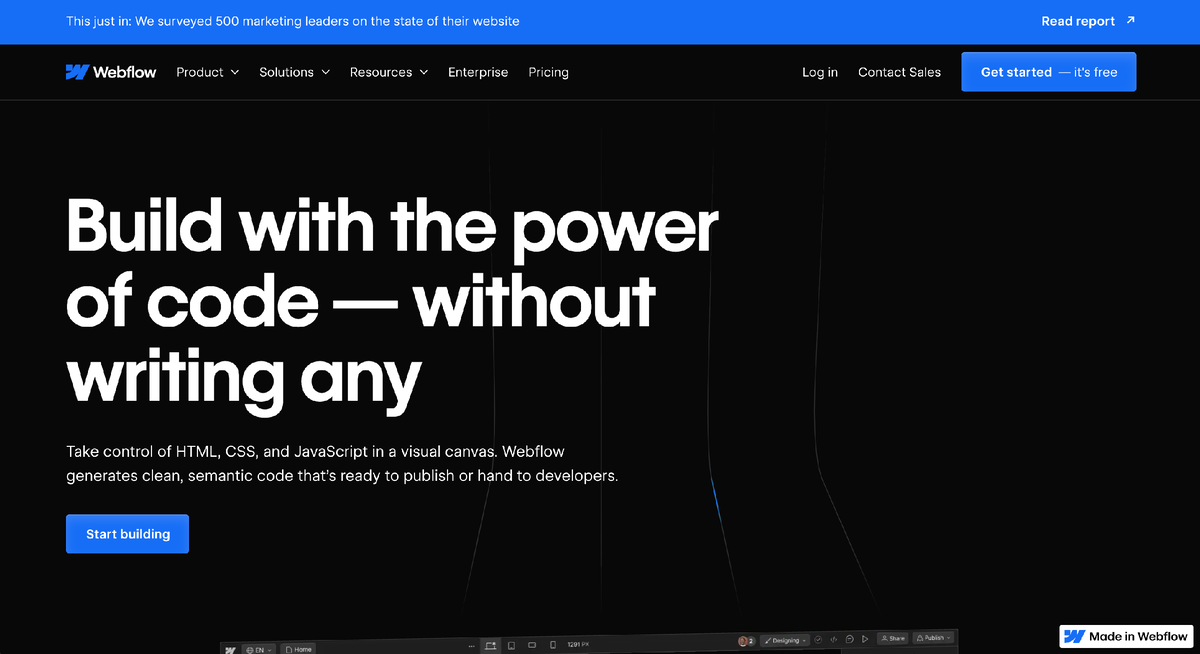Image resolution: width=1200 pixels, height=654 pixels.
Task: Click the comment icon in Designer toolbar
Action: (x=850, y=640)
